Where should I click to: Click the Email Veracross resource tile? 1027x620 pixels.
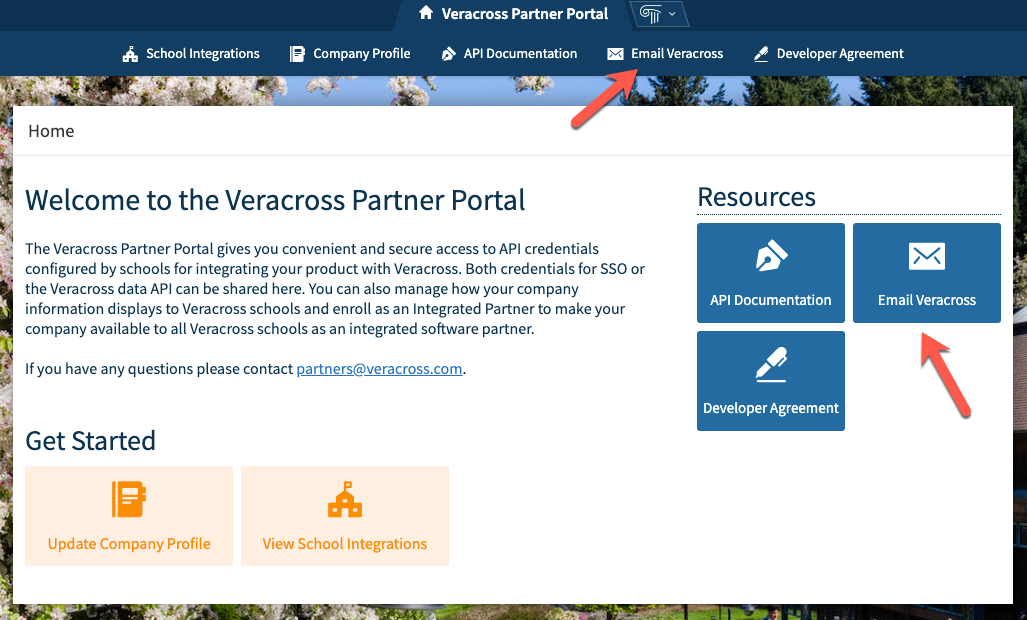click(x=926, y=273)
